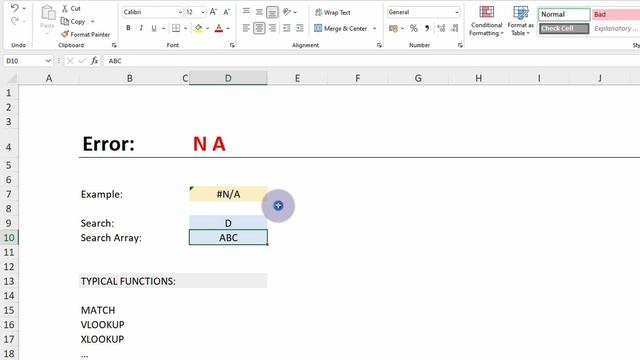Image resolution: width=640 pixels, height=360 pixels.
Task: Toggle Wrap Text
Action: [x=333, y=12]
